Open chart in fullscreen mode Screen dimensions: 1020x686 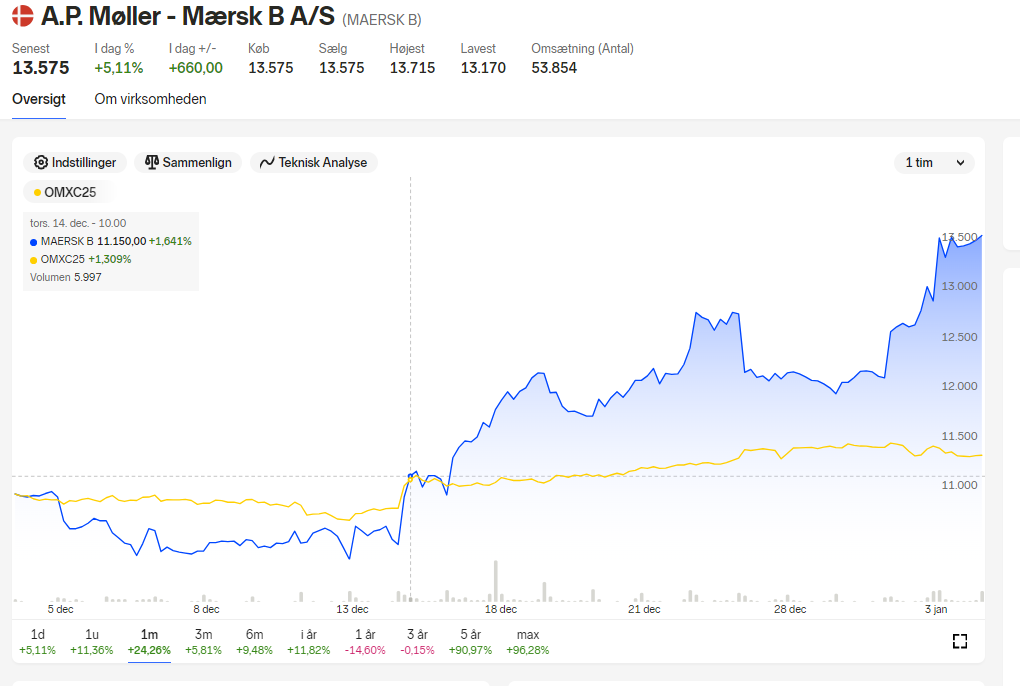960,641
